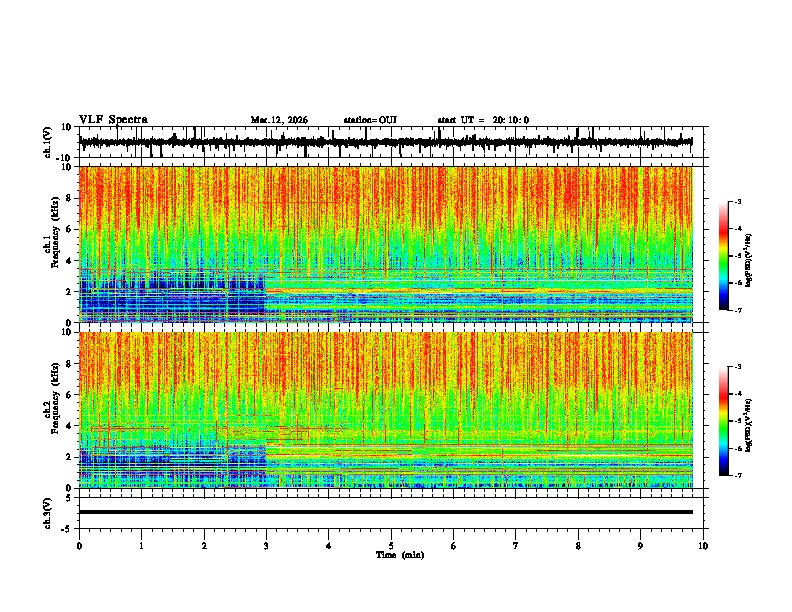This screenshot has width=792, height=612.
Task: Click the "1" tick label on time axis
Action: pyautogui.click(x=141, y=546)
